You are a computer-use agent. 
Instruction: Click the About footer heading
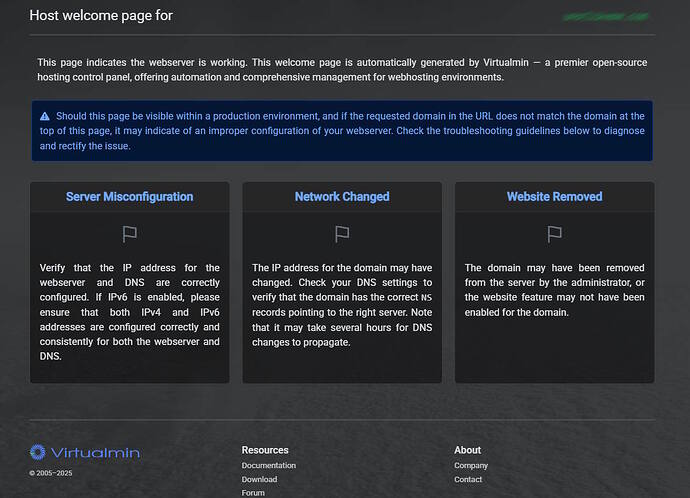[467, 450]
